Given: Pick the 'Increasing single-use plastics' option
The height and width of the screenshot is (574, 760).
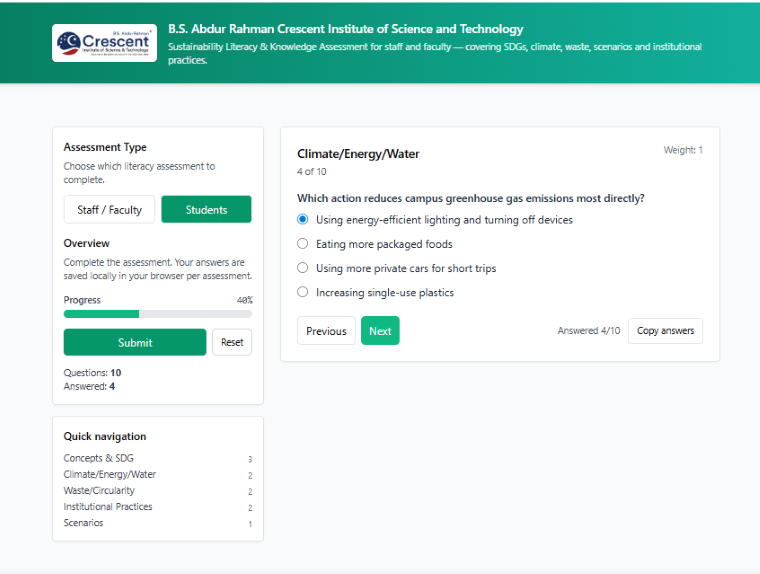Looking at the screenshot, I should point(303,293).
